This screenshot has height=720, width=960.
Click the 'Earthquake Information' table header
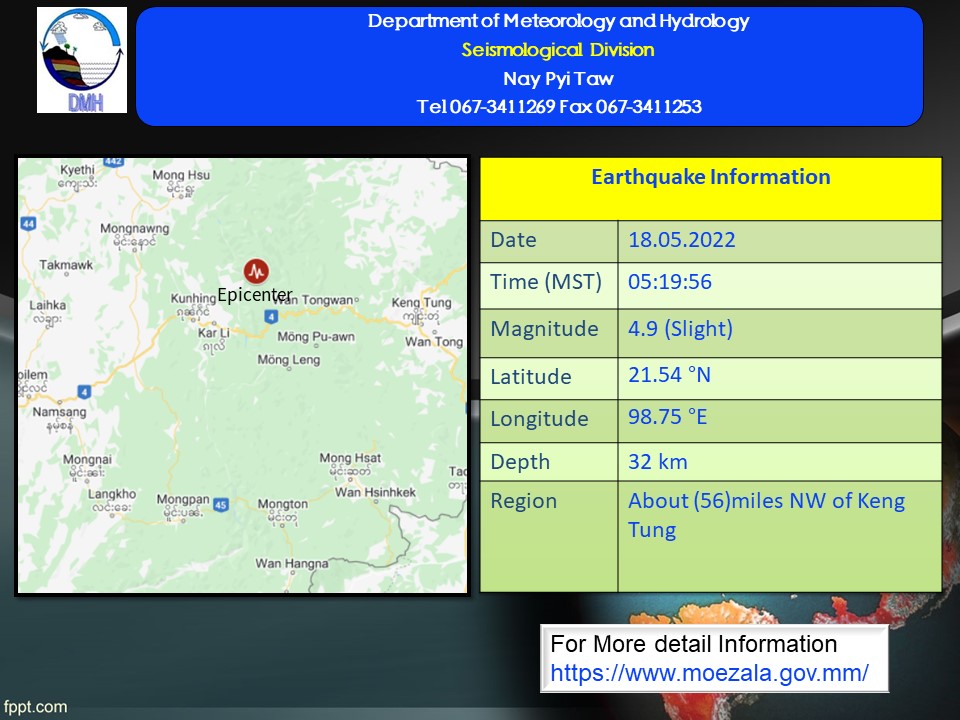point(711,189)
